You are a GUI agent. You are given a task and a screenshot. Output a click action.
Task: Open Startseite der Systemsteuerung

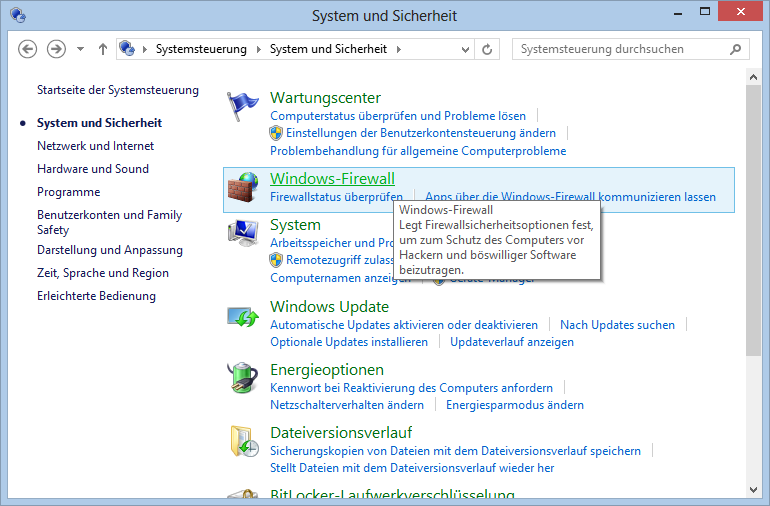[118, 90]
